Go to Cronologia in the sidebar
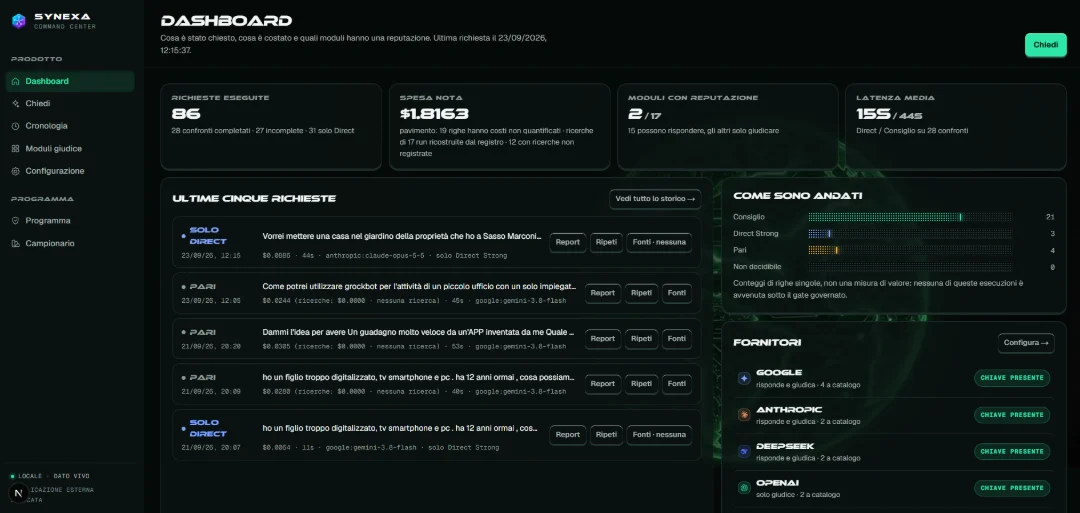 (70, 126)
